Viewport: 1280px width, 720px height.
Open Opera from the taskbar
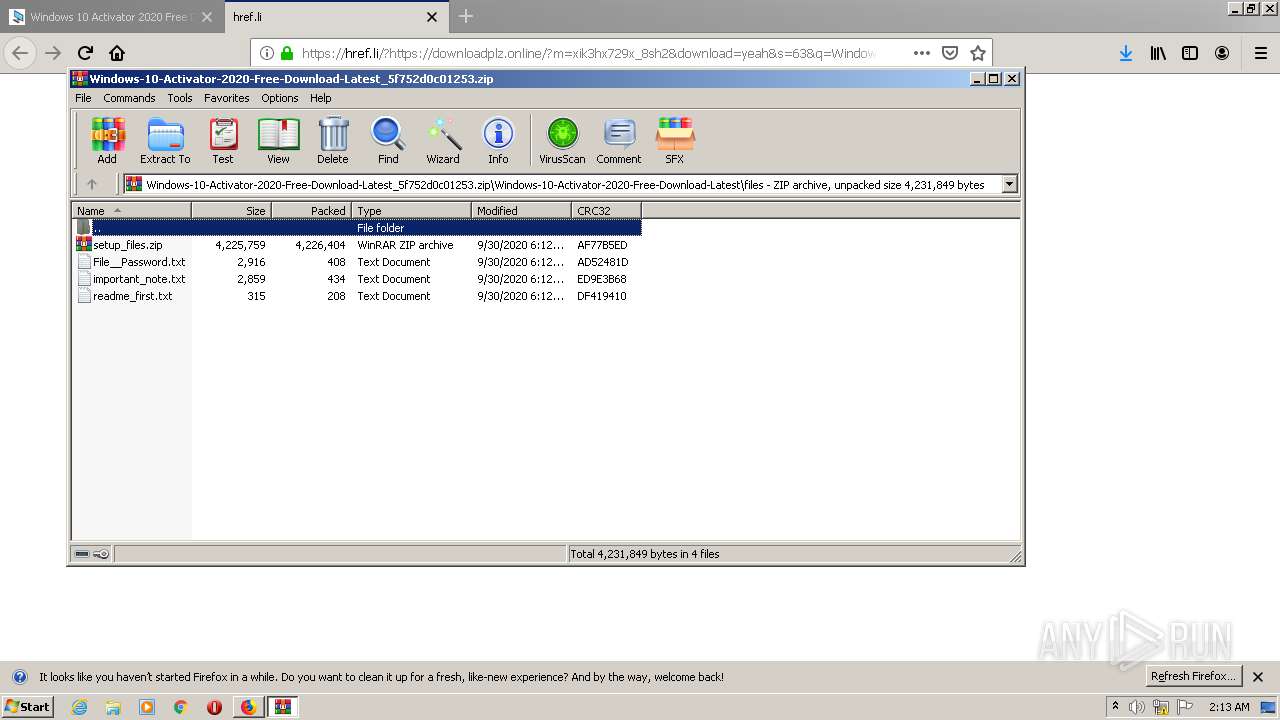214,707
